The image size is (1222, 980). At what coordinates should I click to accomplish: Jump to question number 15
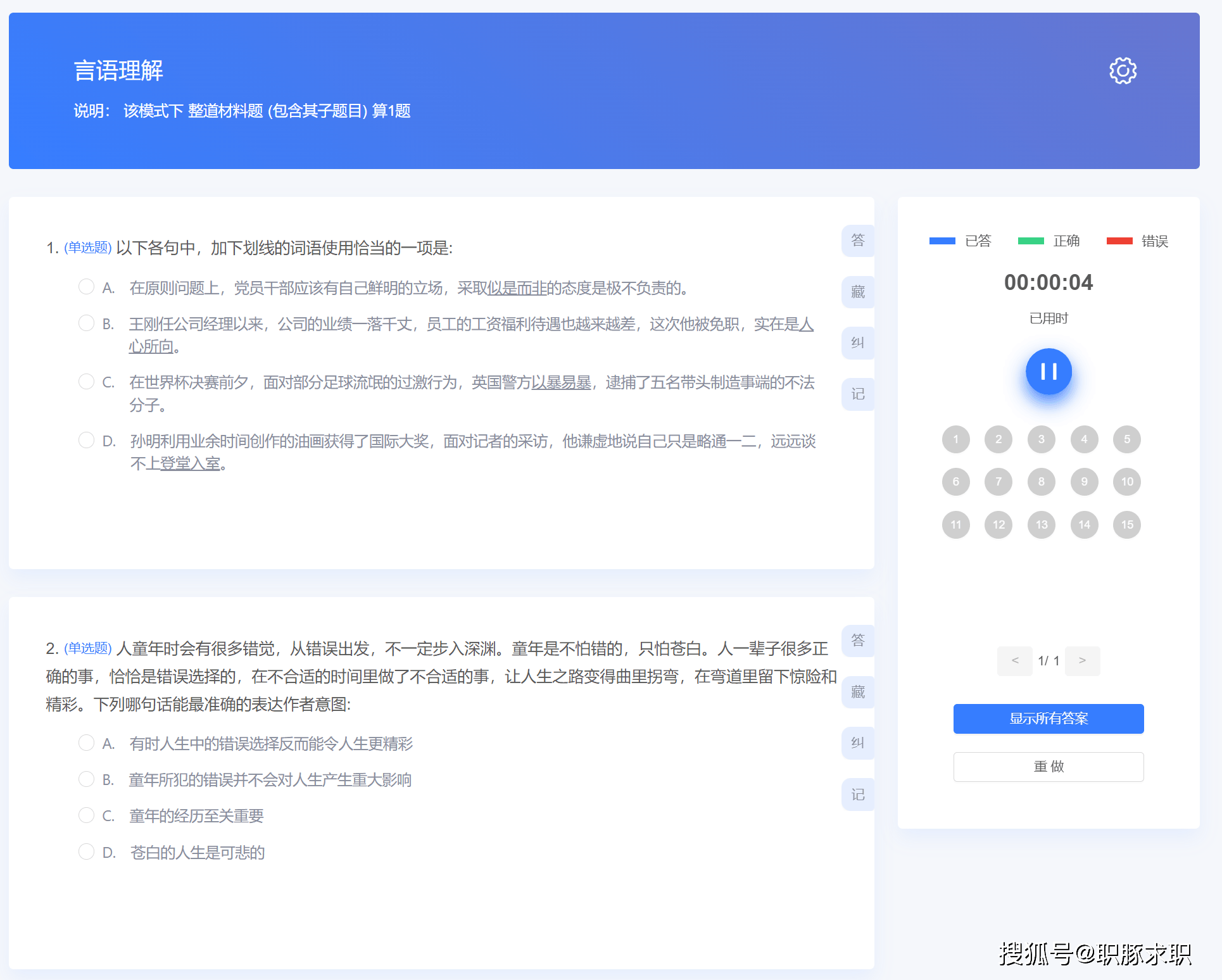pyautogui.click(x=1127, y=525)
